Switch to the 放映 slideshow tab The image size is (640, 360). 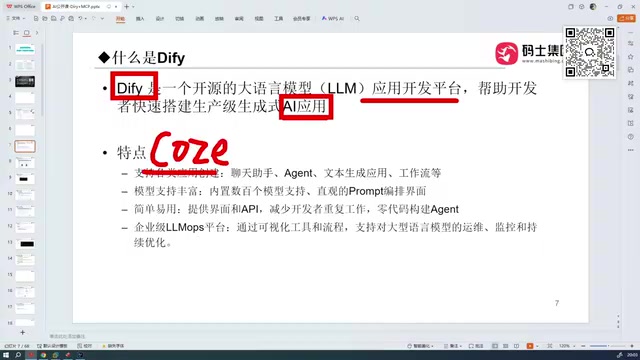[219, 19]
